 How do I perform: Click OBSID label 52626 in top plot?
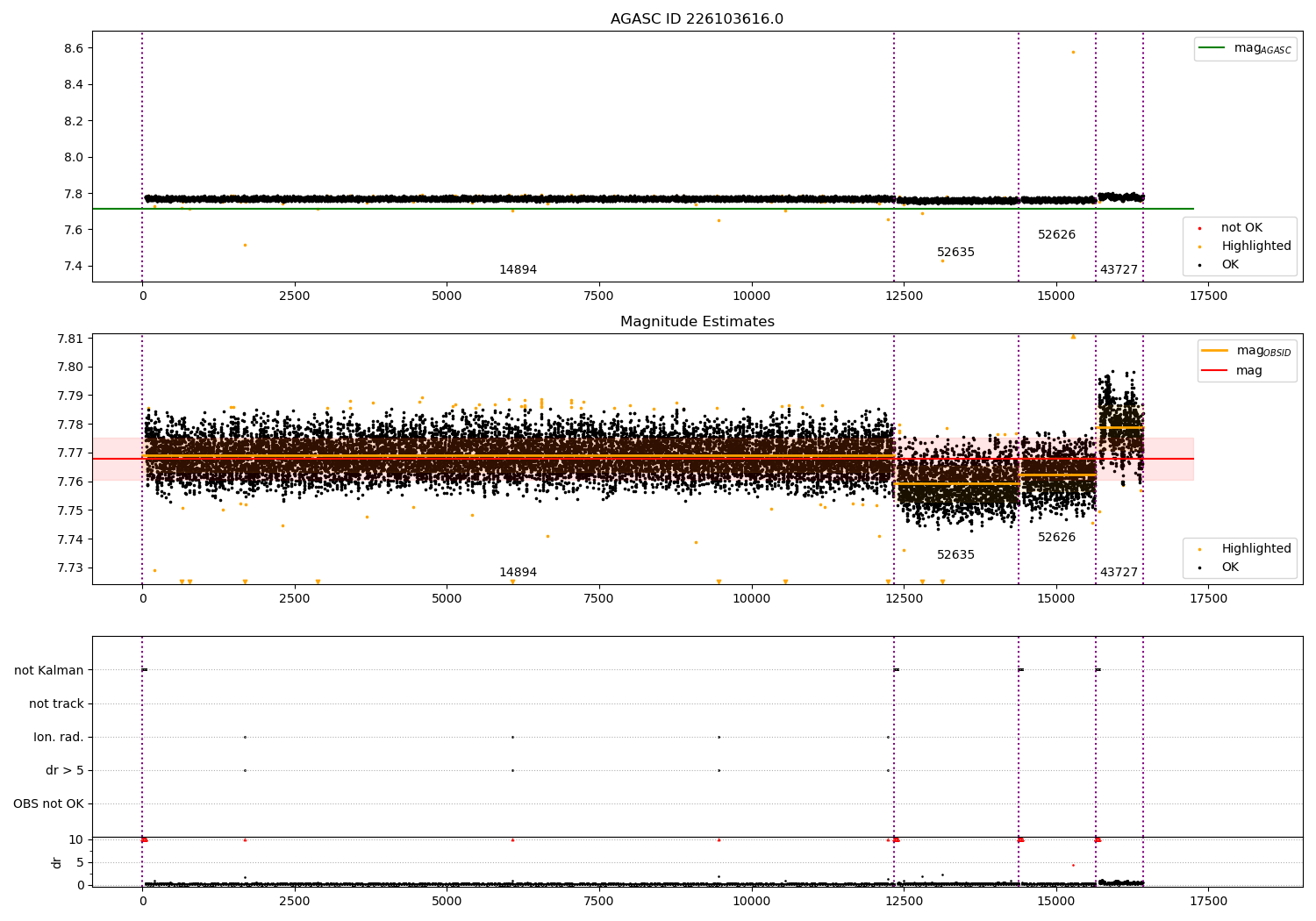click(1056, 235)
